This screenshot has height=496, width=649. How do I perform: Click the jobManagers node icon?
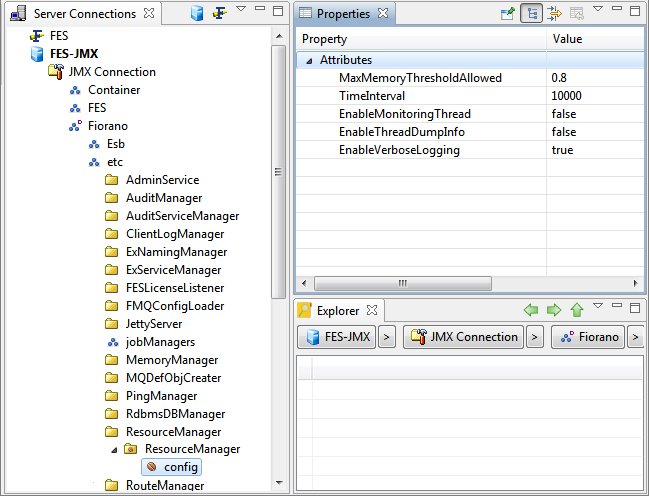pos(113,342)
